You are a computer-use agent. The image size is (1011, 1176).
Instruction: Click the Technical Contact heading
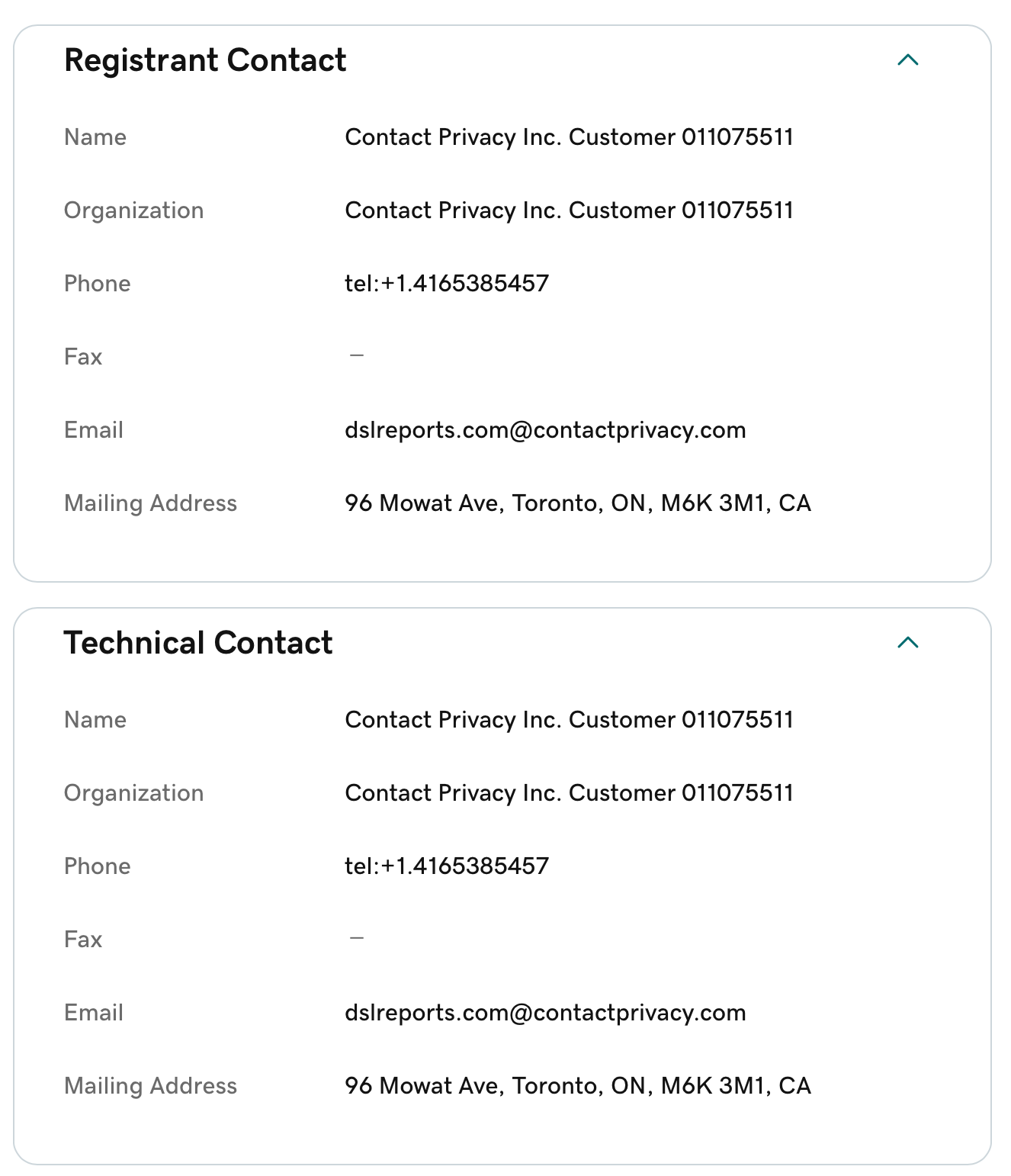click(198, 643)
